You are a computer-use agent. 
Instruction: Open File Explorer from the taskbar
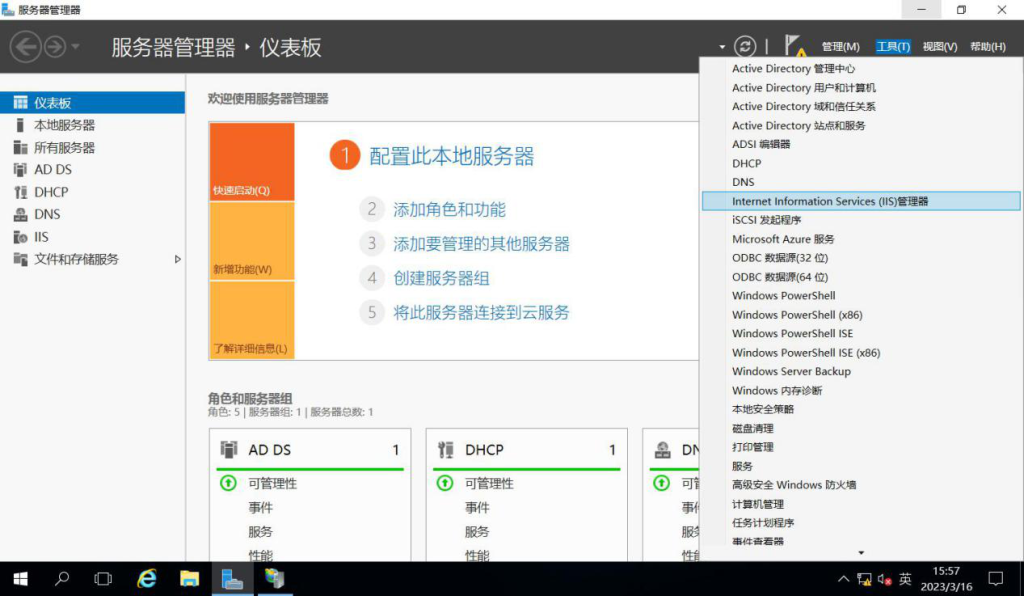(x=189, y=579)
